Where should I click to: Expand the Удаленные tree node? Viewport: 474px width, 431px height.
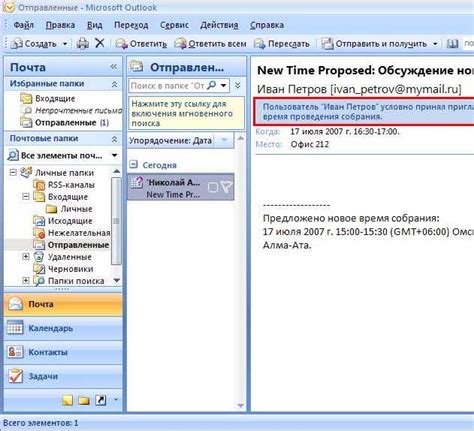tap(26, 257)
